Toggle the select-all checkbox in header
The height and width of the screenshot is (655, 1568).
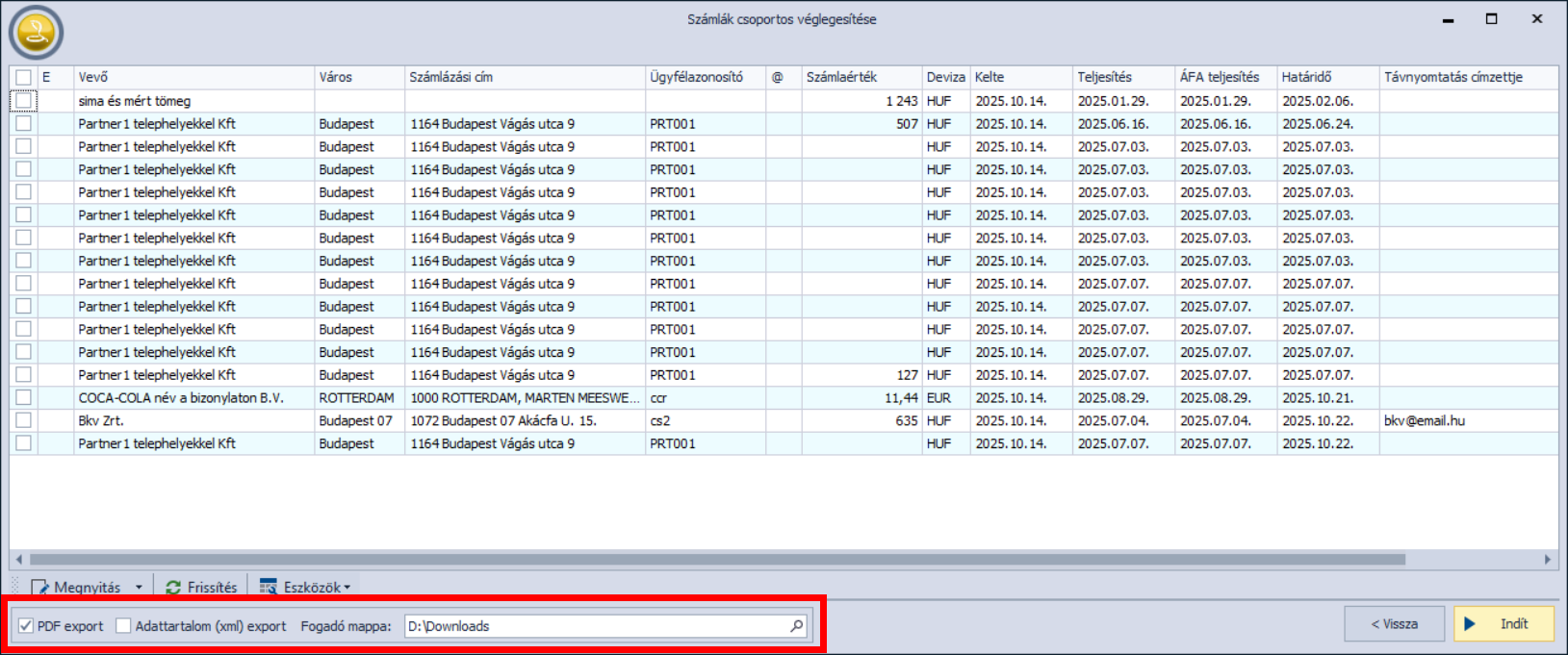pyautogui.click(x=23, y=77)
